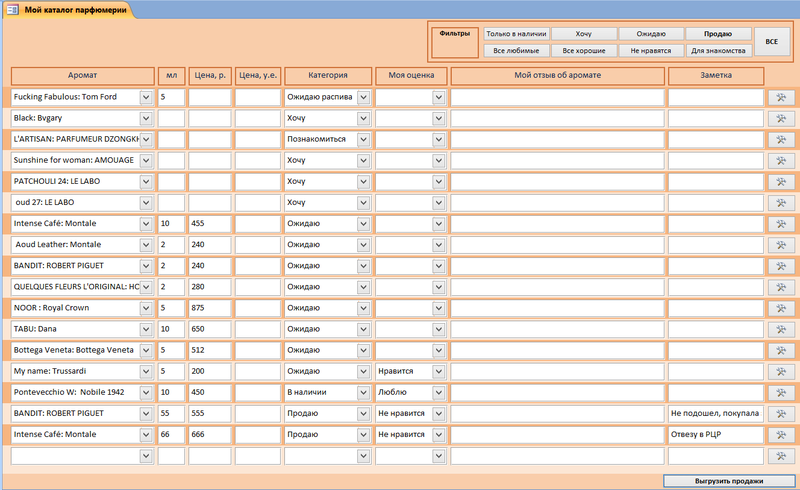Image resolution: width=800 pixels, height=490 pixels.
Task: Apply the 'Ожидаю' filter button
Action: 651,34
